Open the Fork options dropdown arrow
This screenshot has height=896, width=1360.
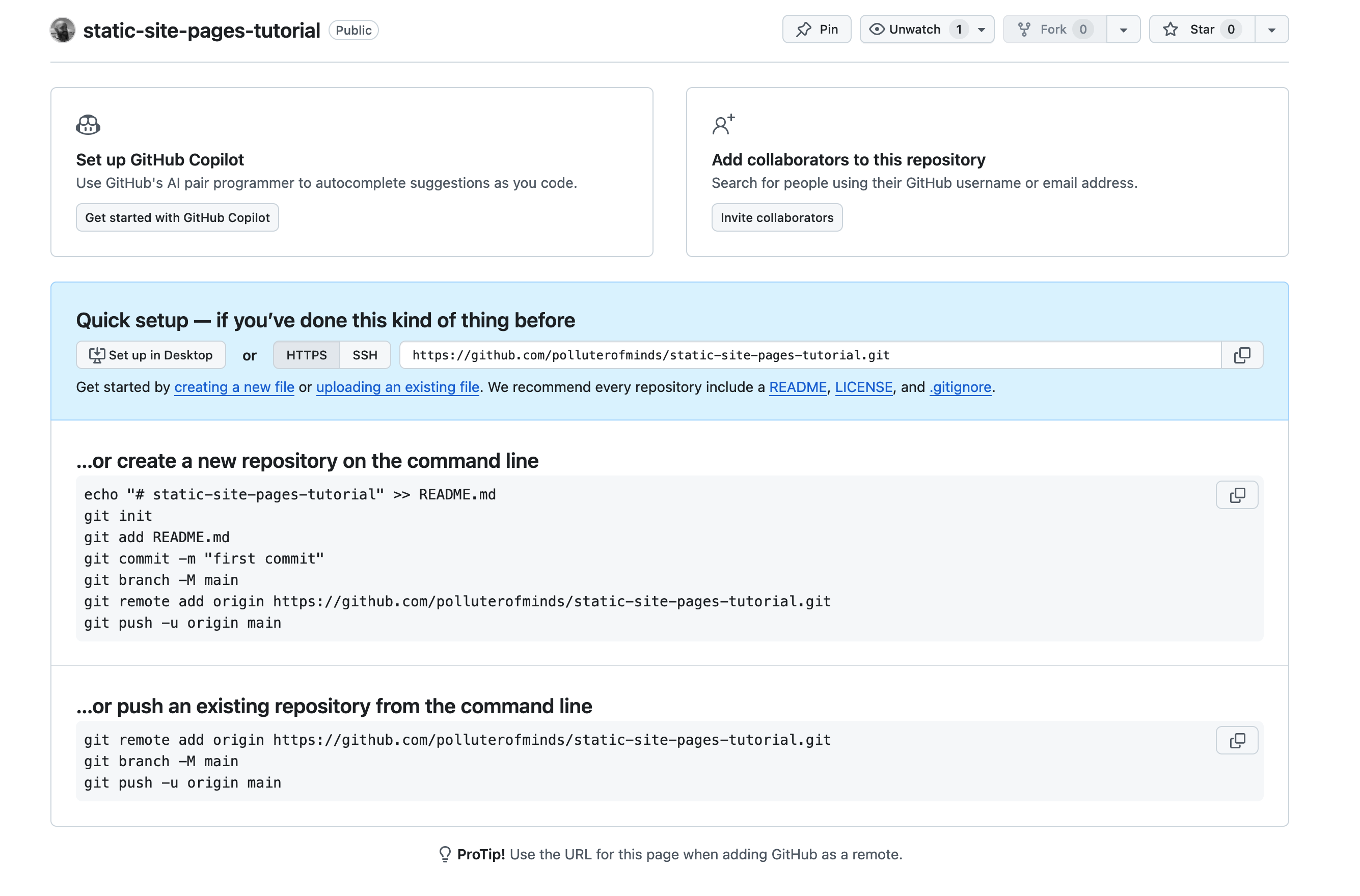click(x=1123, y=30)
